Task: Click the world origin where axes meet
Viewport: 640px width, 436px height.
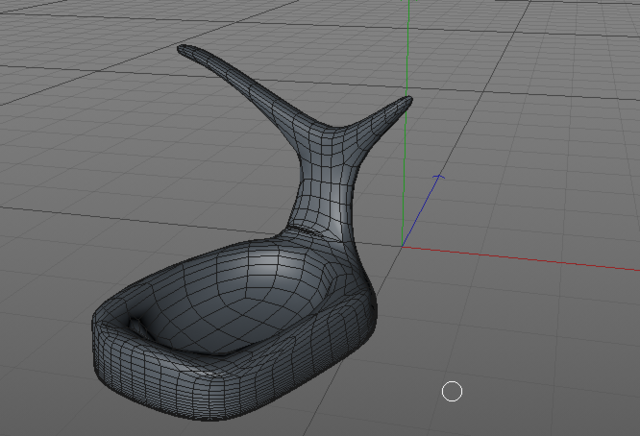Action: click(402, 246)
